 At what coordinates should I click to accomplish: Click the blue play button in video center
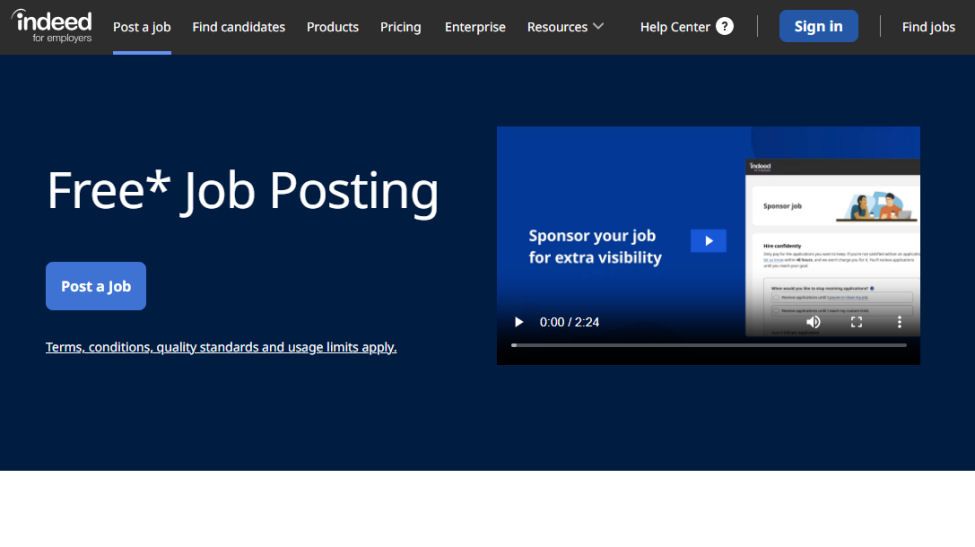coord(708,241)
